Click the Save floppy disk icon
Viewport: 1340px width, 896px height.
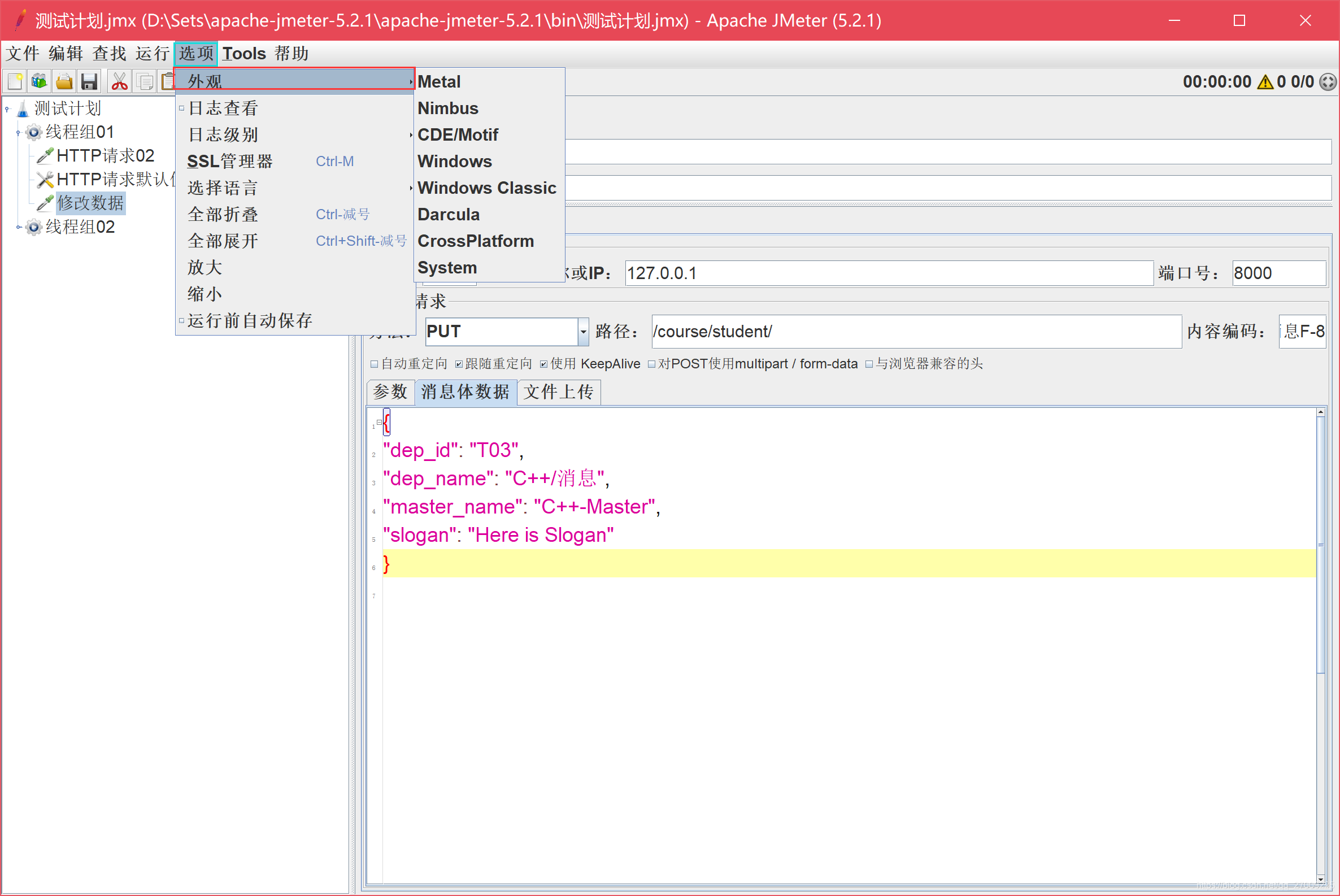click(89, 82)
